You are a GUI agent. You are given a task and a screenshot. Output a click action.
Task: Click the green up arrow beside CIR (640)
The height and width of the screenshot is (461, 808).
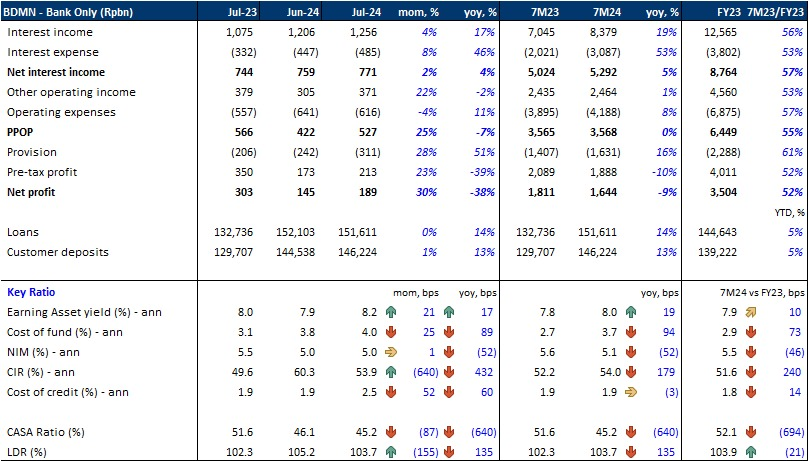point(391,372)
